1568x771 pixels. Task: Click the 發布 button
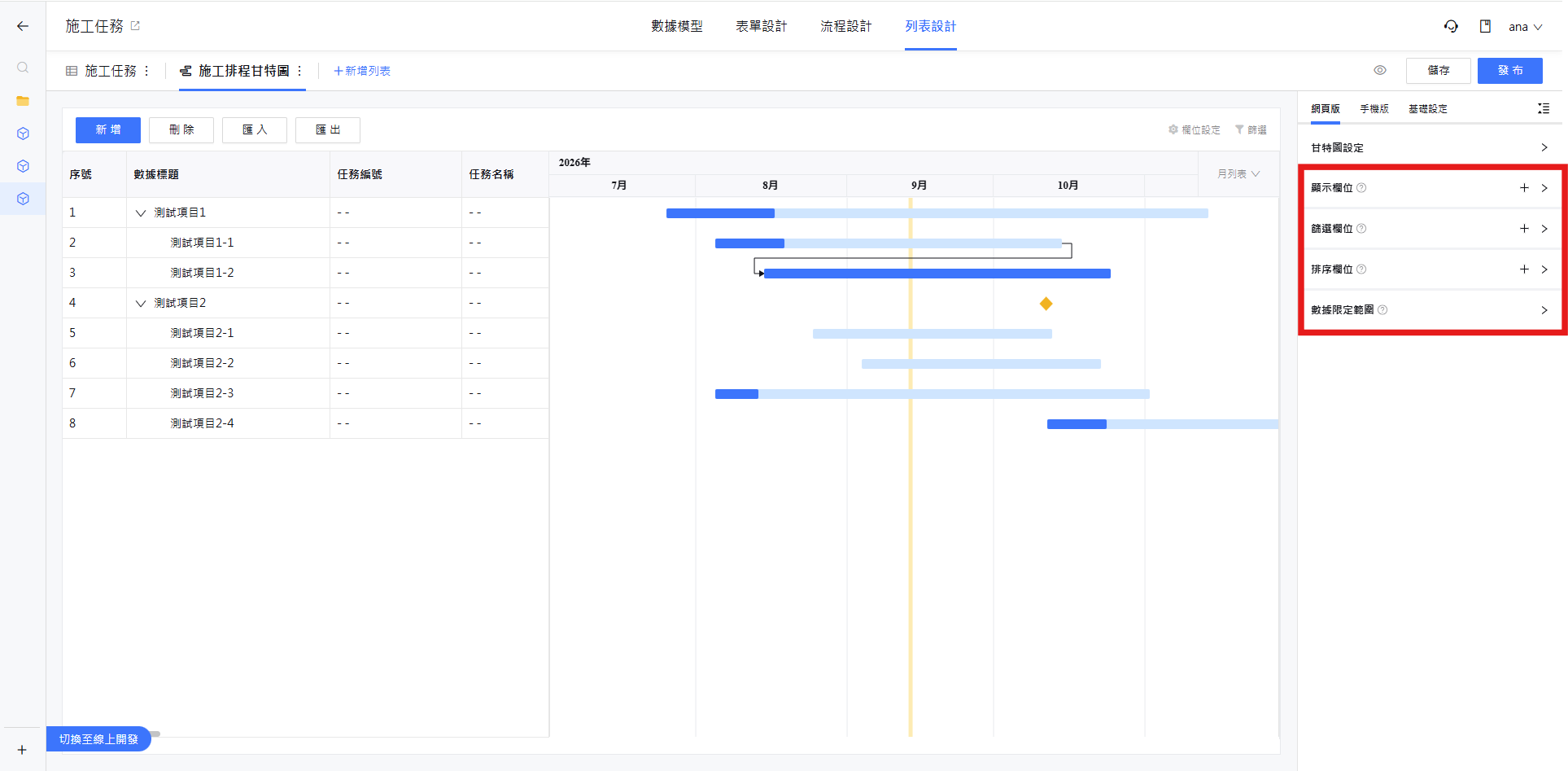point(1510,71)
